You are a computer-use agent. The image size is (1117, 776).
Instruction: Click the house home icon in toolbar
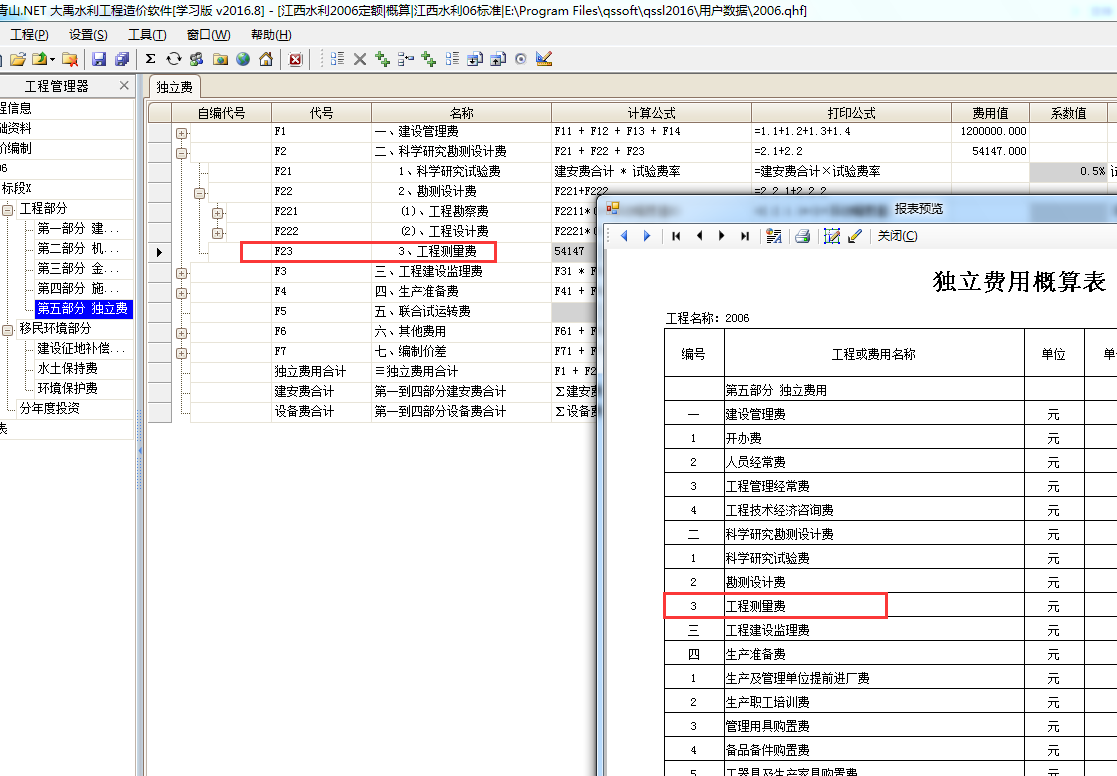pyautogui.click(x=266, y=59)
